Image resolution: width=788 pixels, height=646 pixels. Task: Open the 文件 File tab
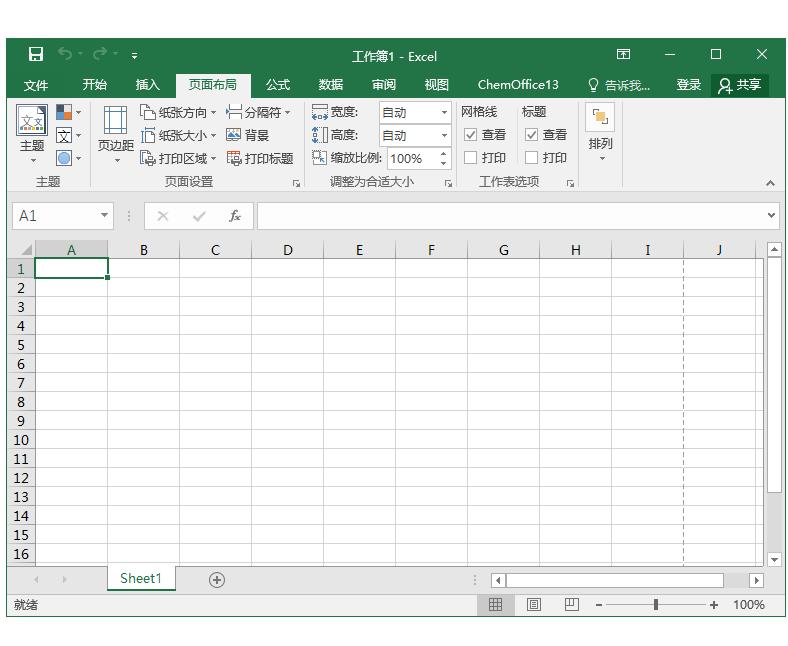(x=36, y=85)
